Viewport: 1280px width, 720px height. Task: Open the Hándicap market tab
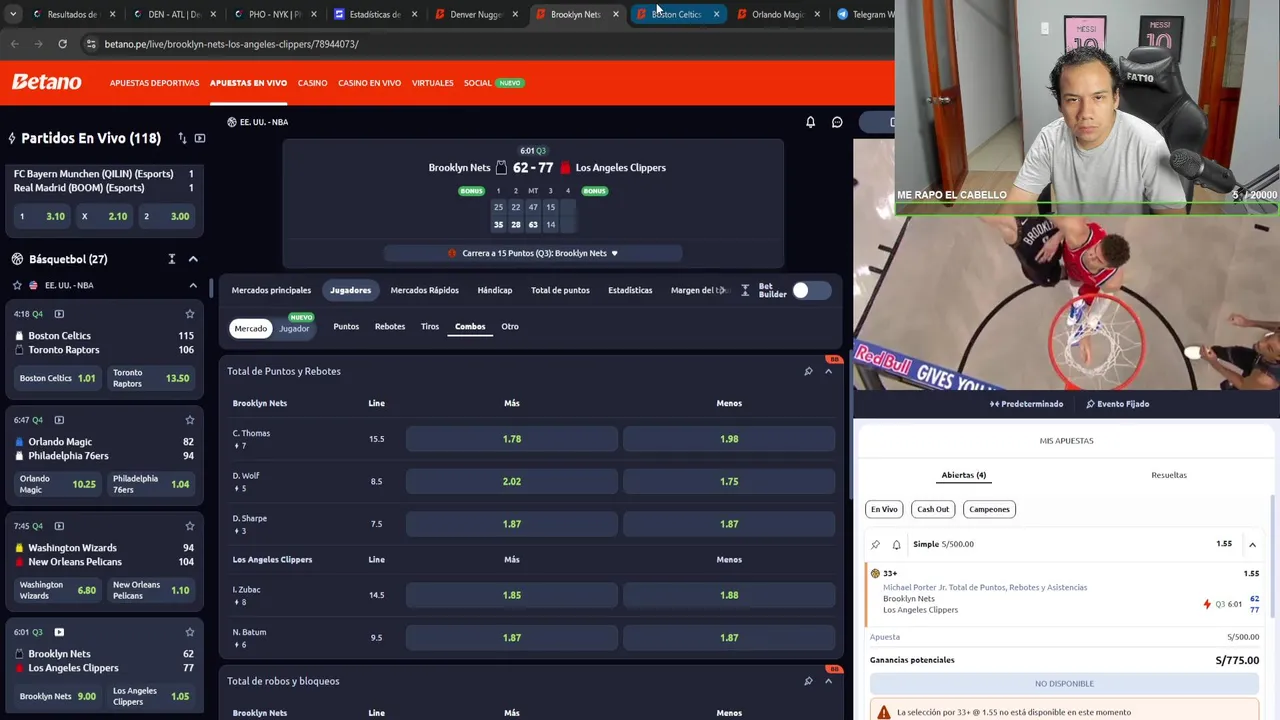pyautogui.click(x=495, y=290)
